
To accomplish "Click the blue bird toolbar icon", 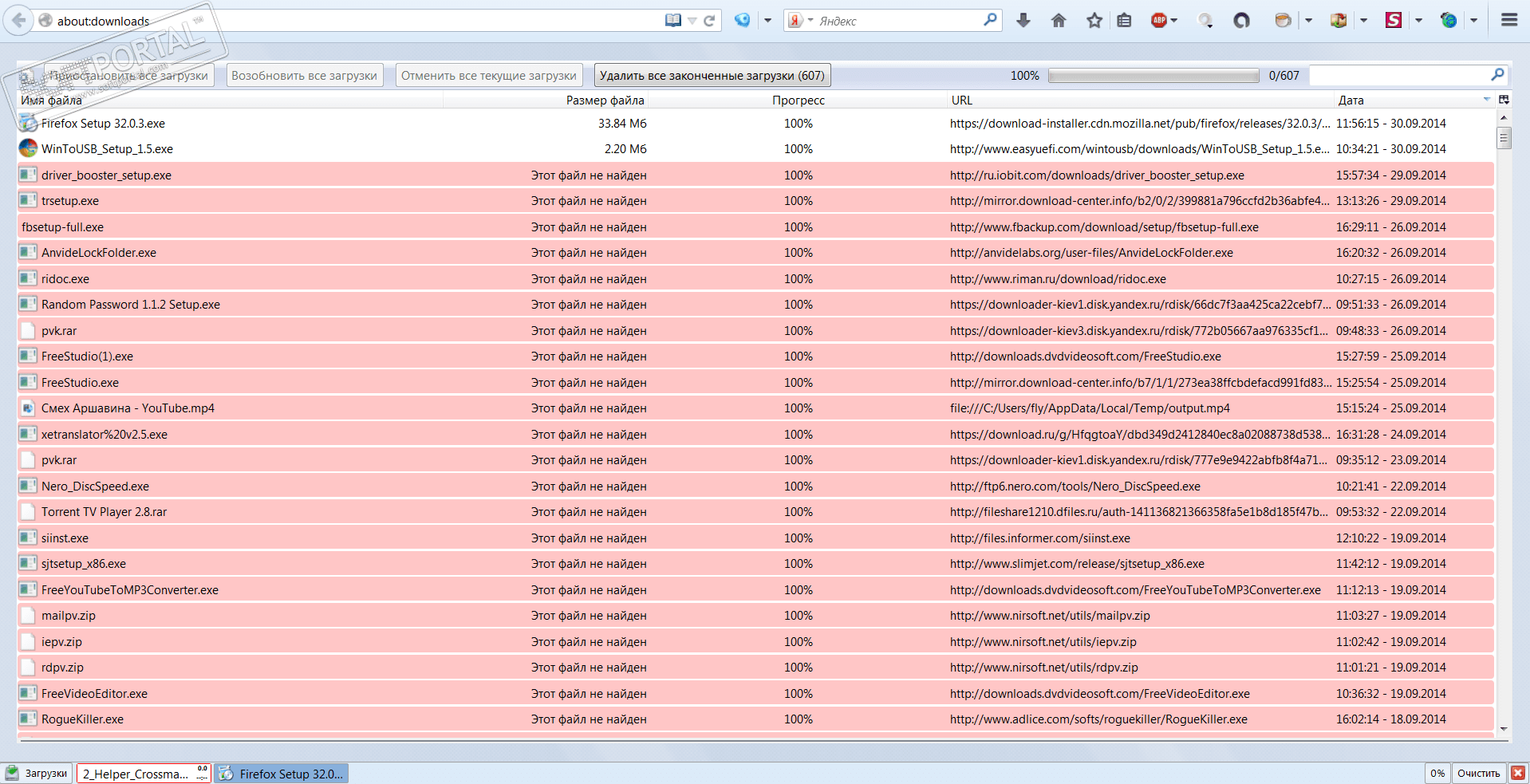I will (x=743, y=21).
